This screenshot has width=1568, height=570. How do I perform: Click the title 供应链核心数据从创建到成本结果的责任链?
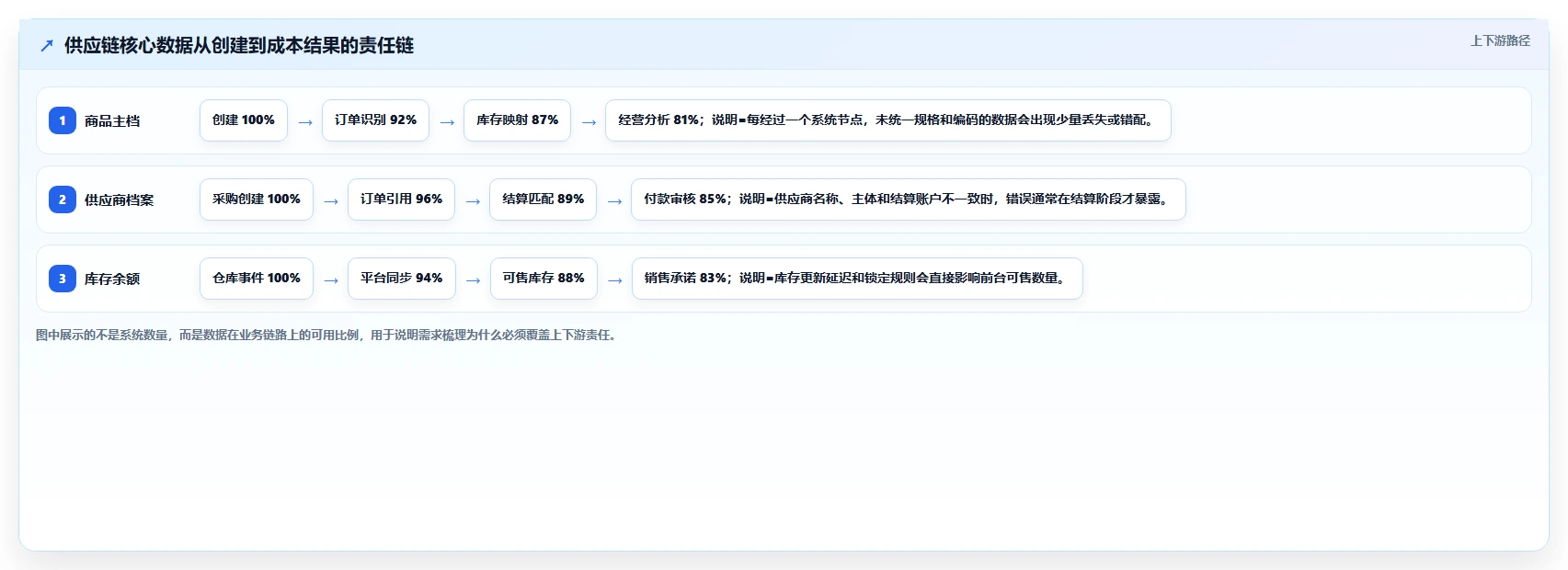point(239,45)
